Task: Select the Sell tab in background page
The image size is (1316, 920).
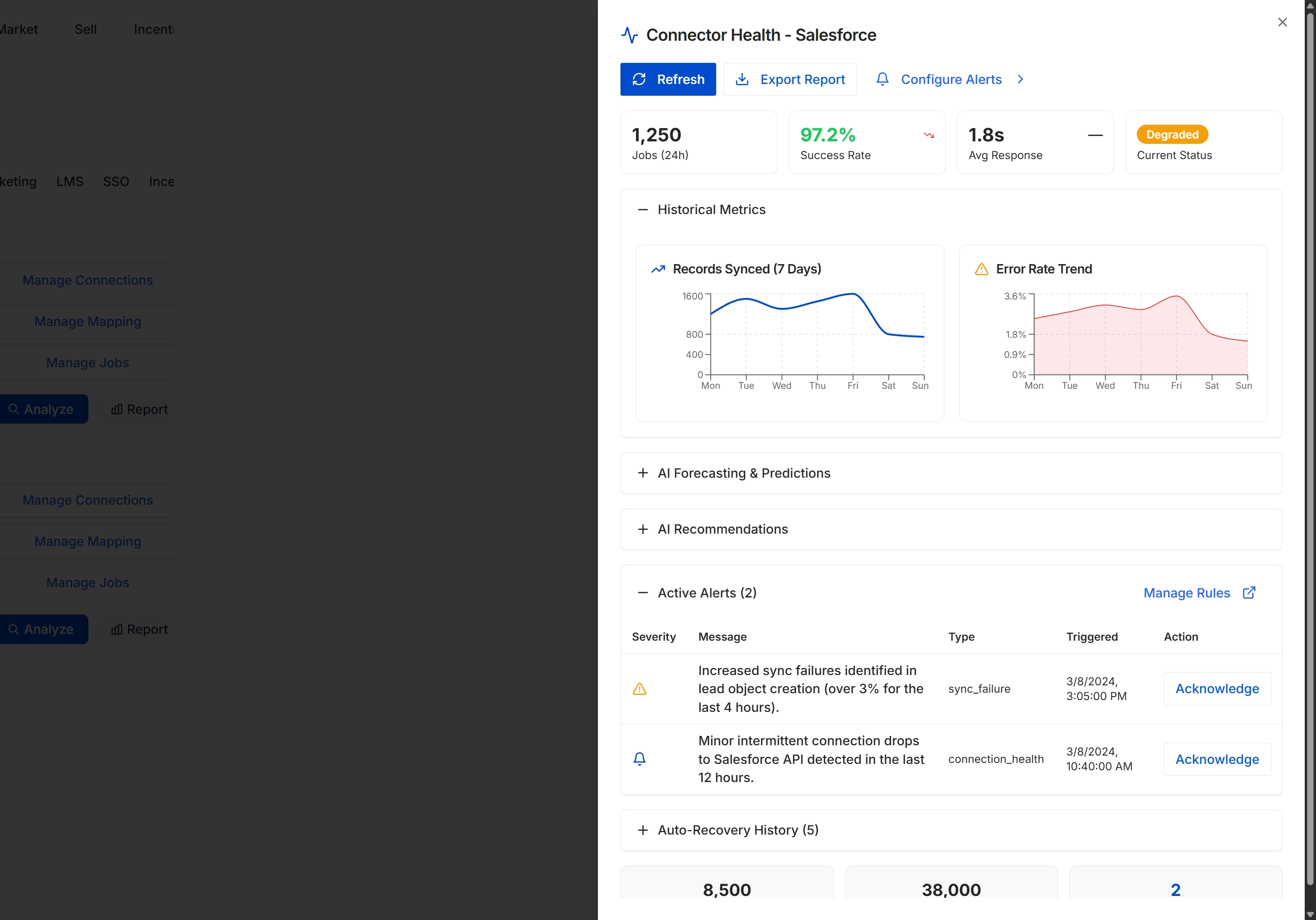Action: (85, 29)
